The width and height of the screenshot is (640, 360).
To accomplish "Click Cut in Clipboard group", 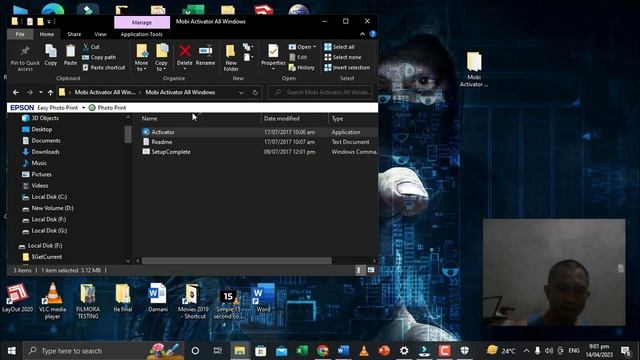I will point(91,47).
